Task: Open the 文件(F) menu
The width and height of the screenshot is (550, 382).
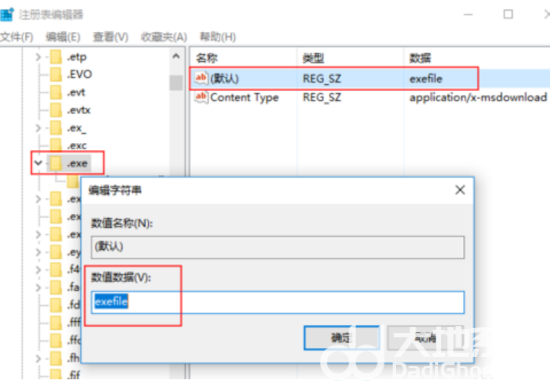Action: 16,37
